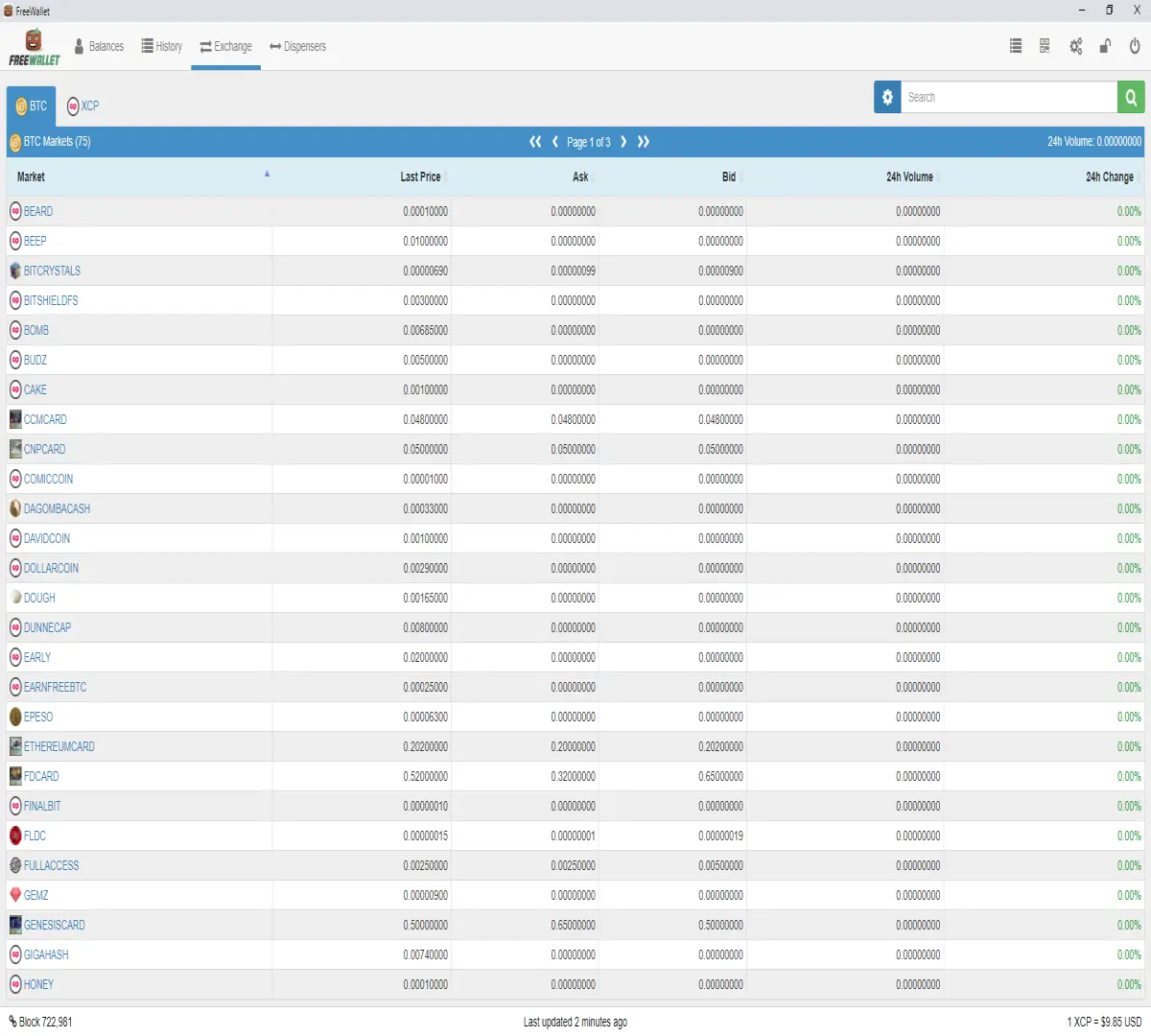This screenshot has height=1036, width=1151.
Task: Click the BTC Markets (75) heading
Action: coord(57,142)
